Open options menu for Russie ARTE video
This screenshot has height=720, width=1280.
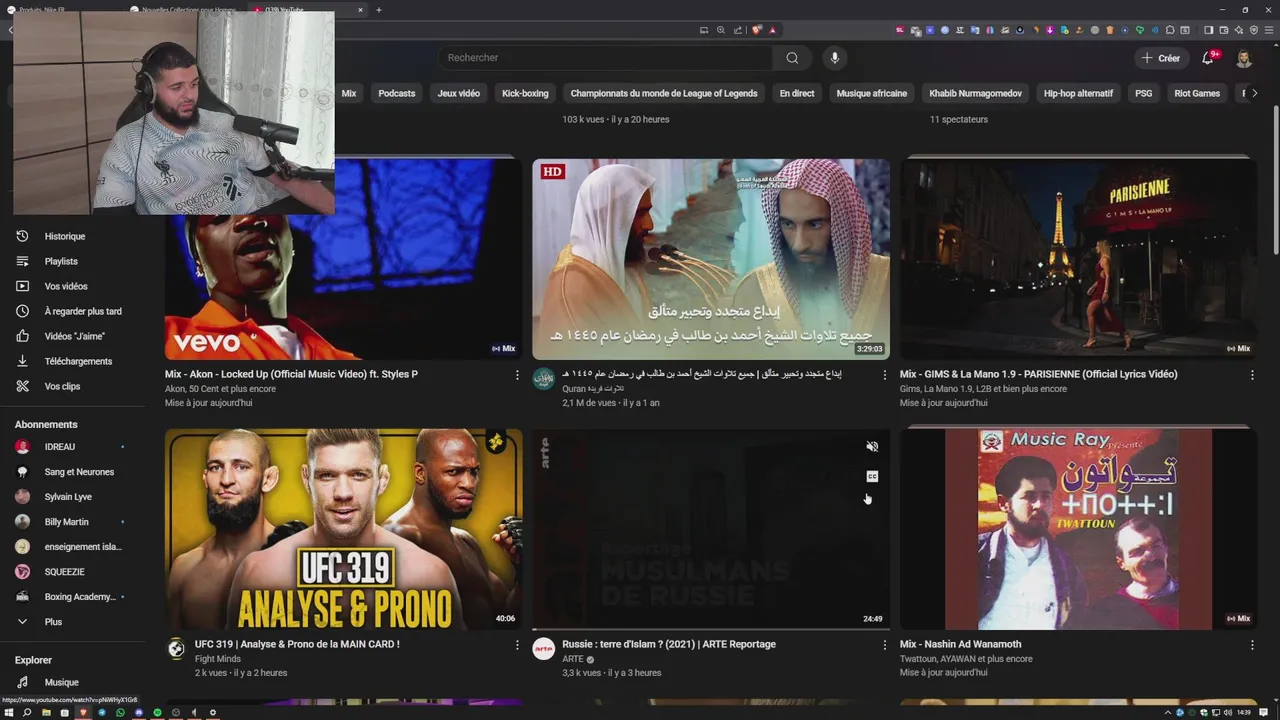(x=884, y=645)
